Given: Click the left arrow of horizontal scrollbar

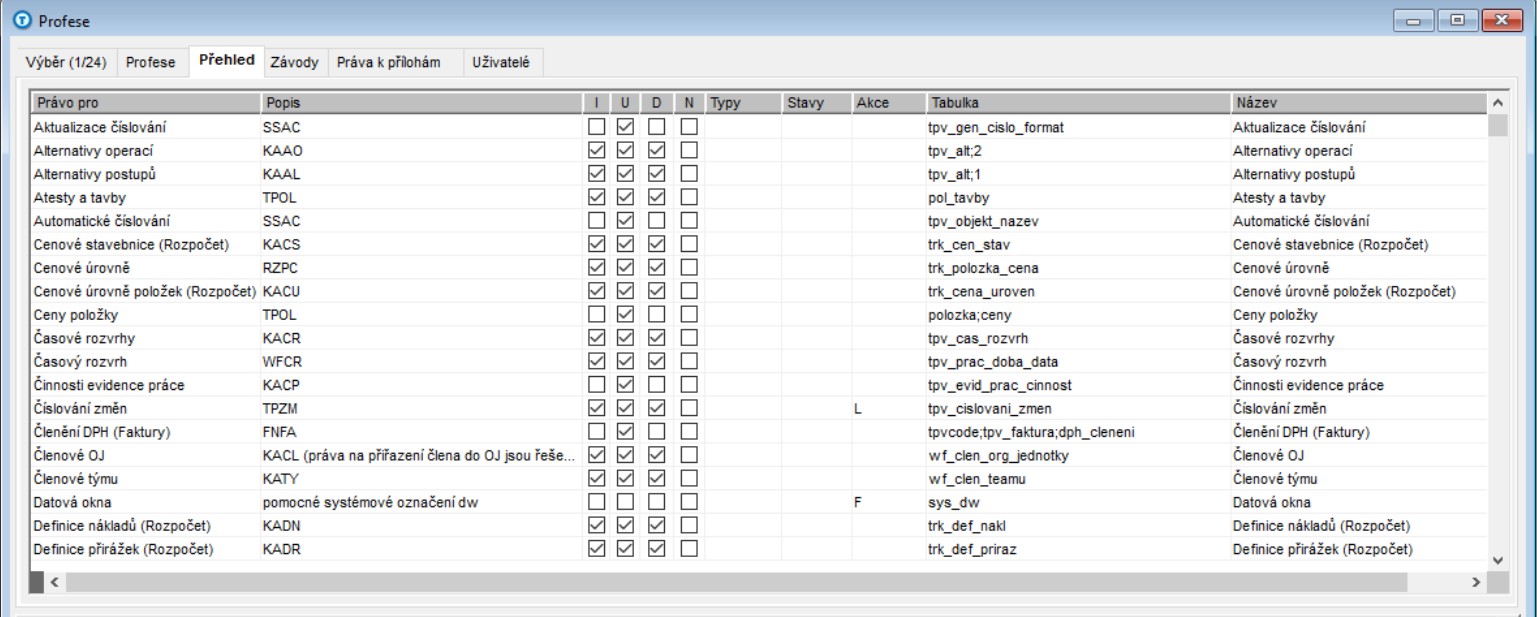Looking at the screenshot, I should click(54, 581).
